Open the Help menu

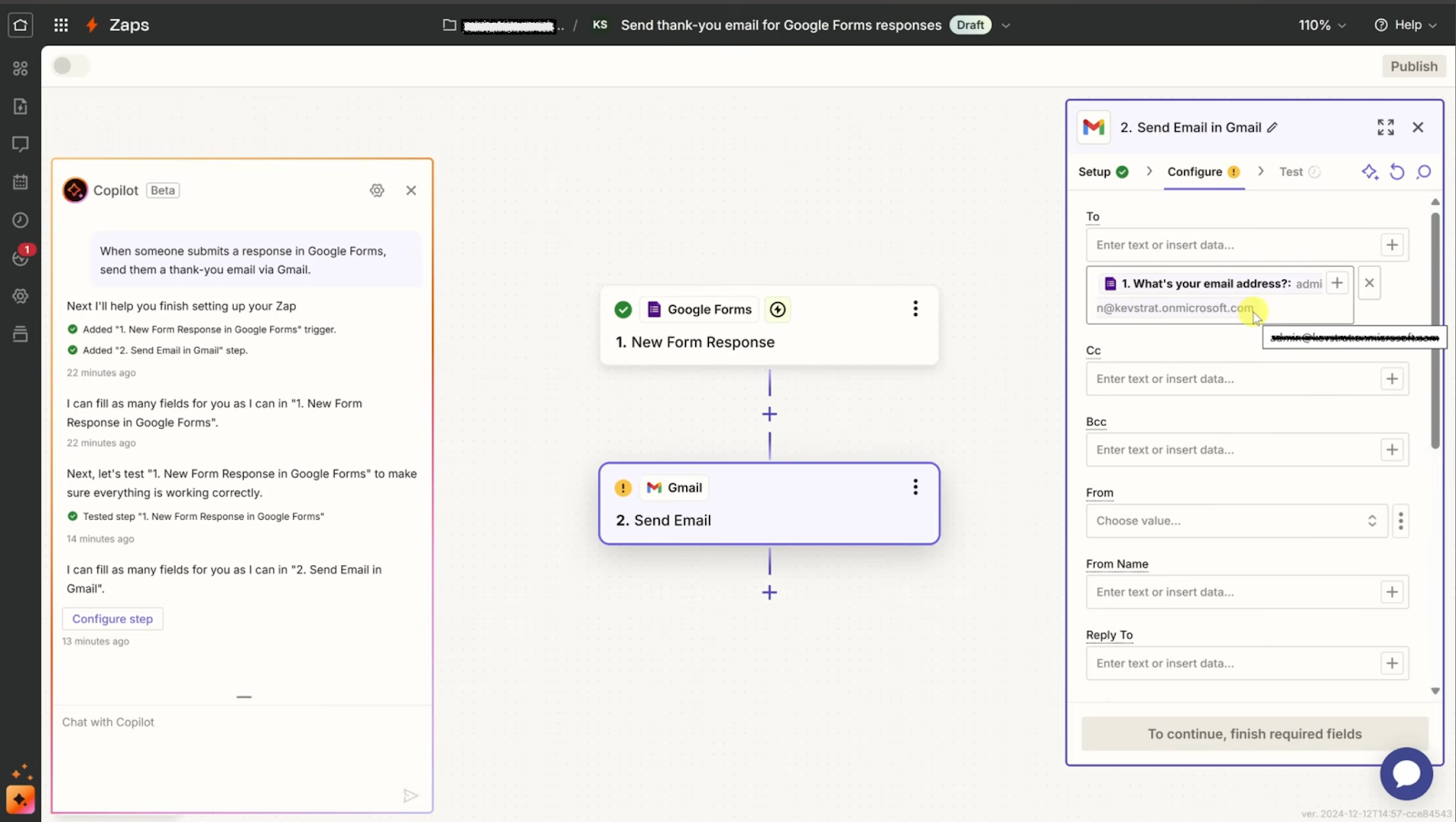(1406, 25)
